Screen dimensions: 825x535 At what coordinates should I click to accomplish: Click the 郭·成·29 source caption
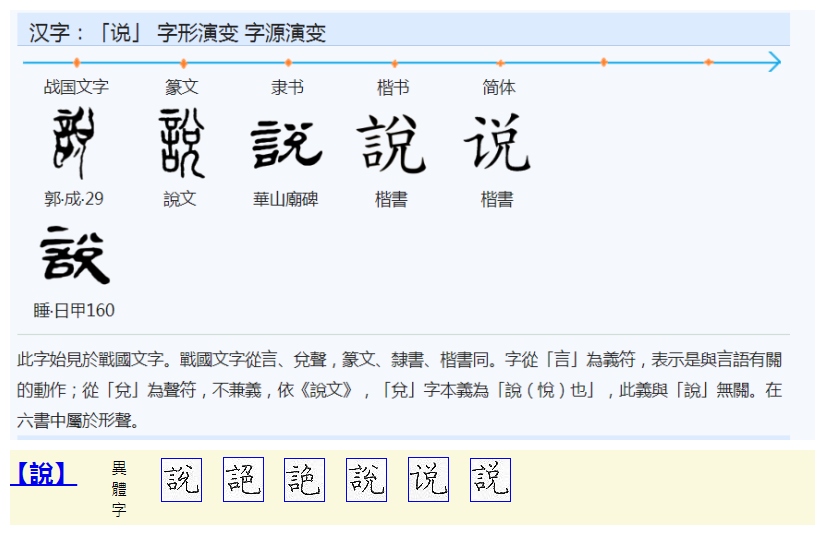point(74,199)
